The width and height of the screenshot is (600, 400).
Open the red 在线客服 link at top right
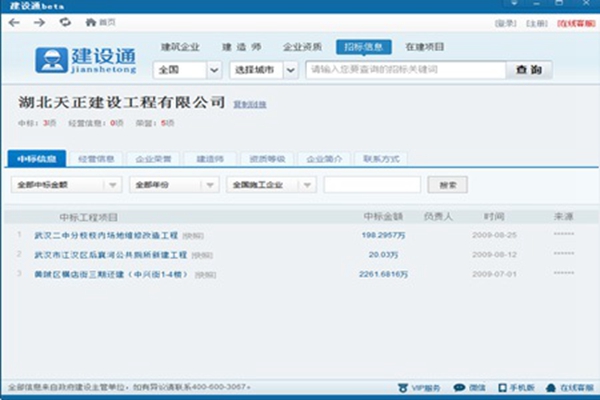(576, 23)
